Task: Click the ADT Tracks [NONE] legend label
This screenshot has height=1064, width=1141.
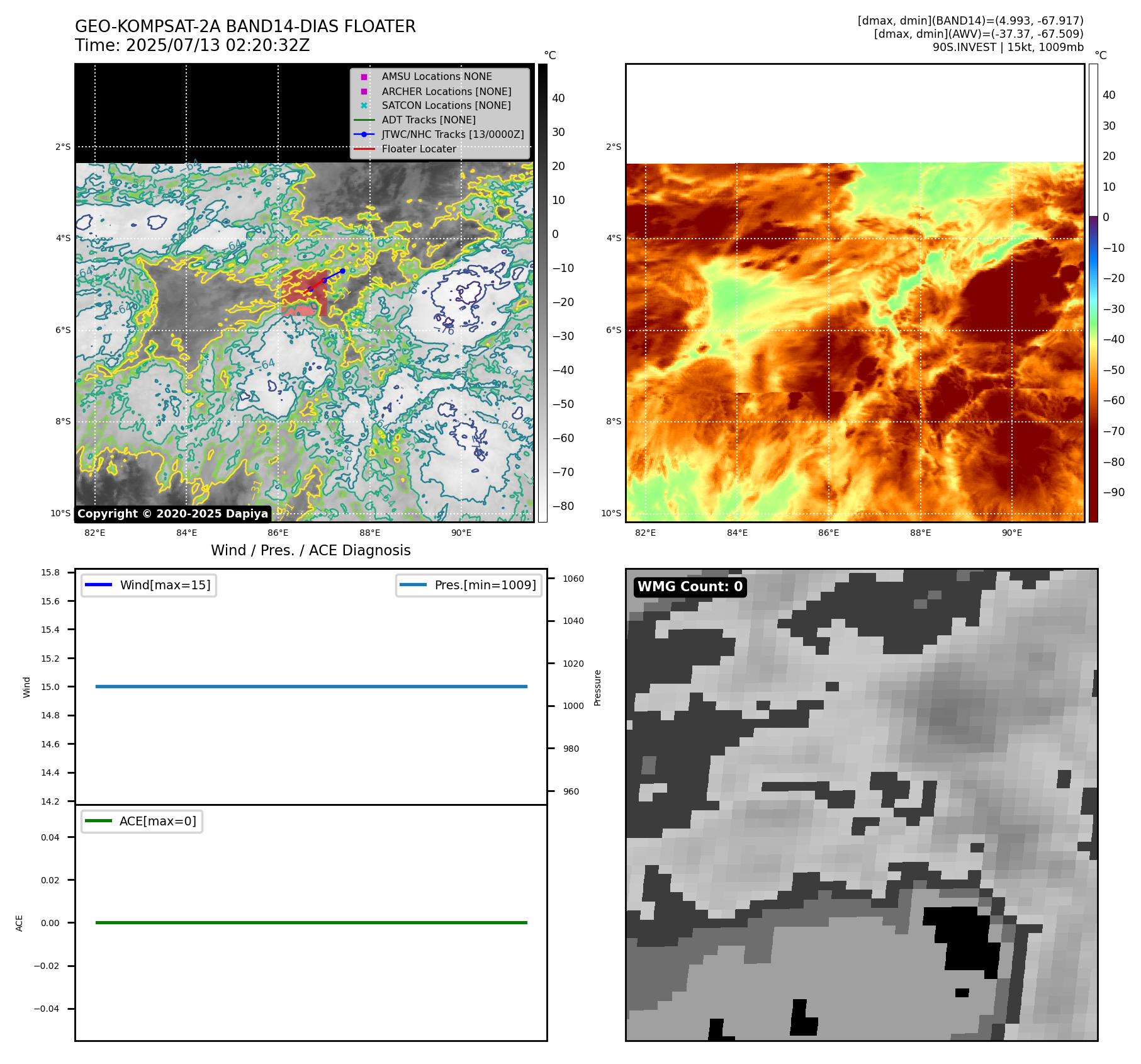Action: click(x=429, y=120)
